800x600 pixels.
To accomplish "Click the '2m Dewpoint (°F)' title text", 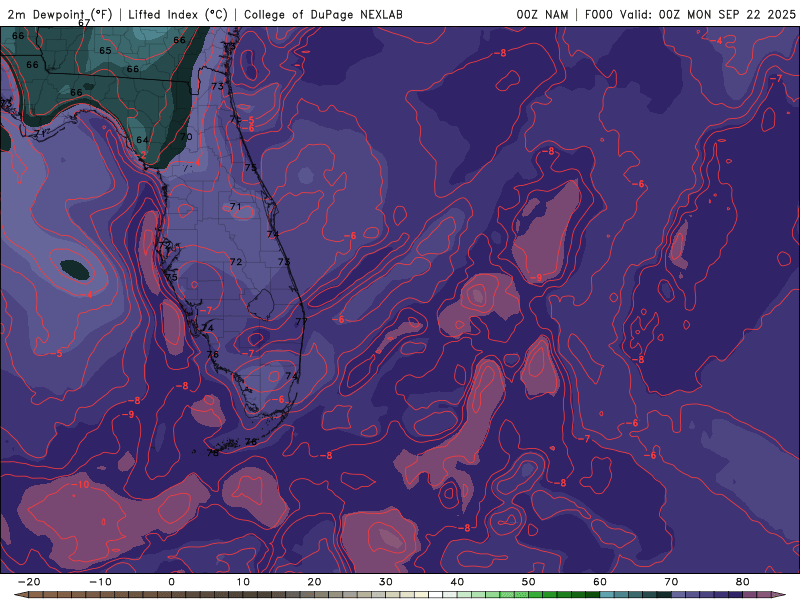I will [x=59, y=15].
